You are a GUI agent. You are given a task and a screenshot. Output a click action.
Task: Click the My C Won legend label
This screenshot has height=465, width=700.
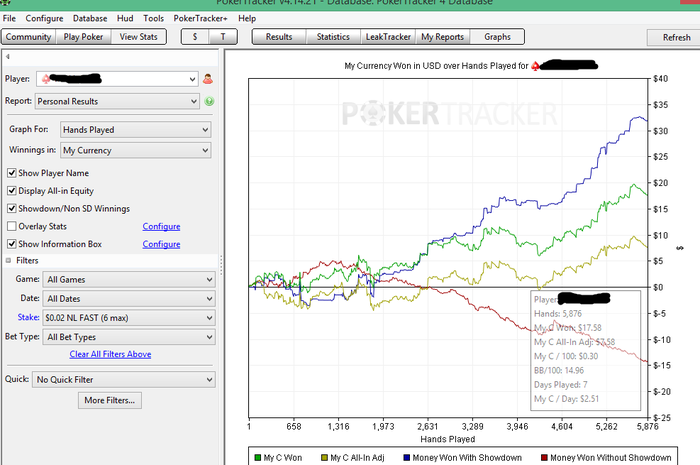[x=283, y=458]
